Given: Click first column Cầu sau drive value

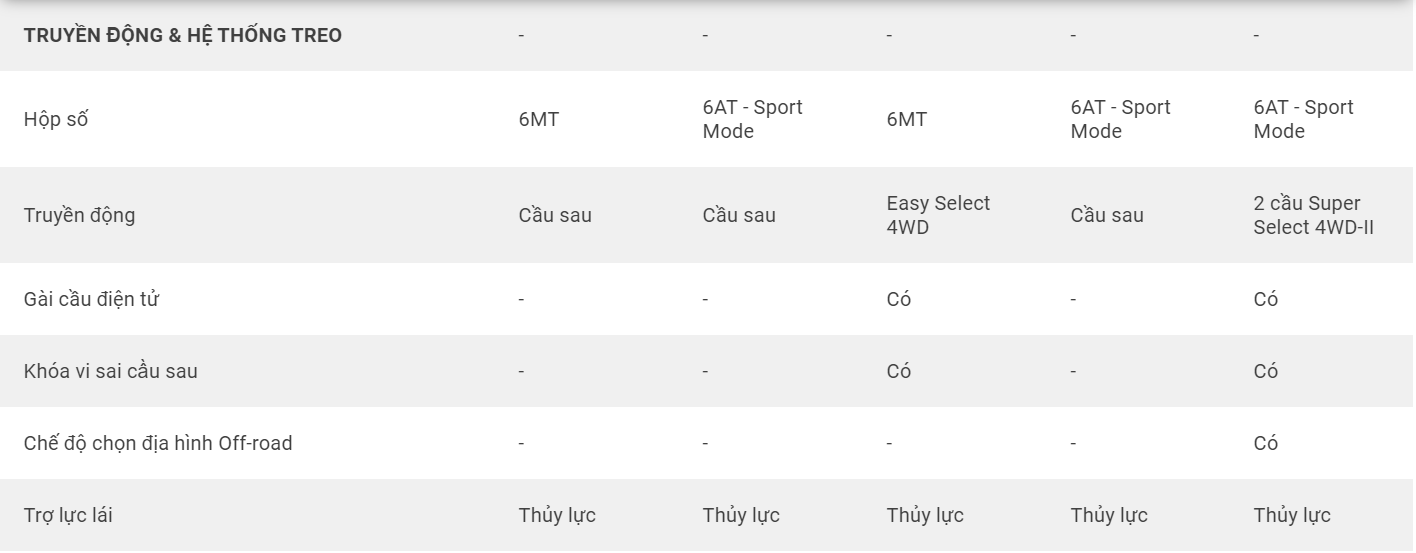Looking at the screenshot, I should pyautogui.click(x=555, y=215).
